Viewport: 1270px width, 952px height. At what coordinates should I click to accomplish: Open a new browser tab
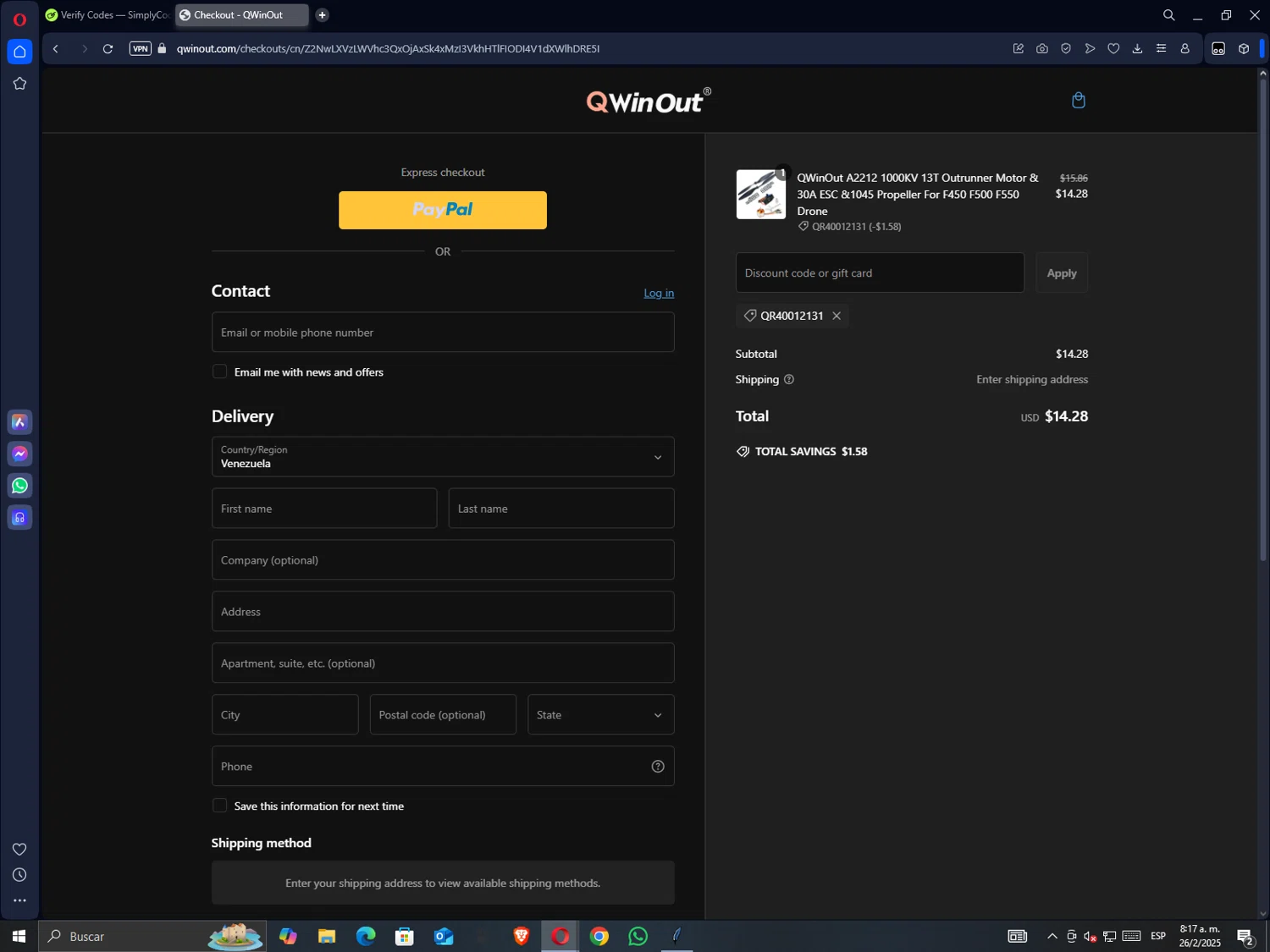click(x=322, y=15)
